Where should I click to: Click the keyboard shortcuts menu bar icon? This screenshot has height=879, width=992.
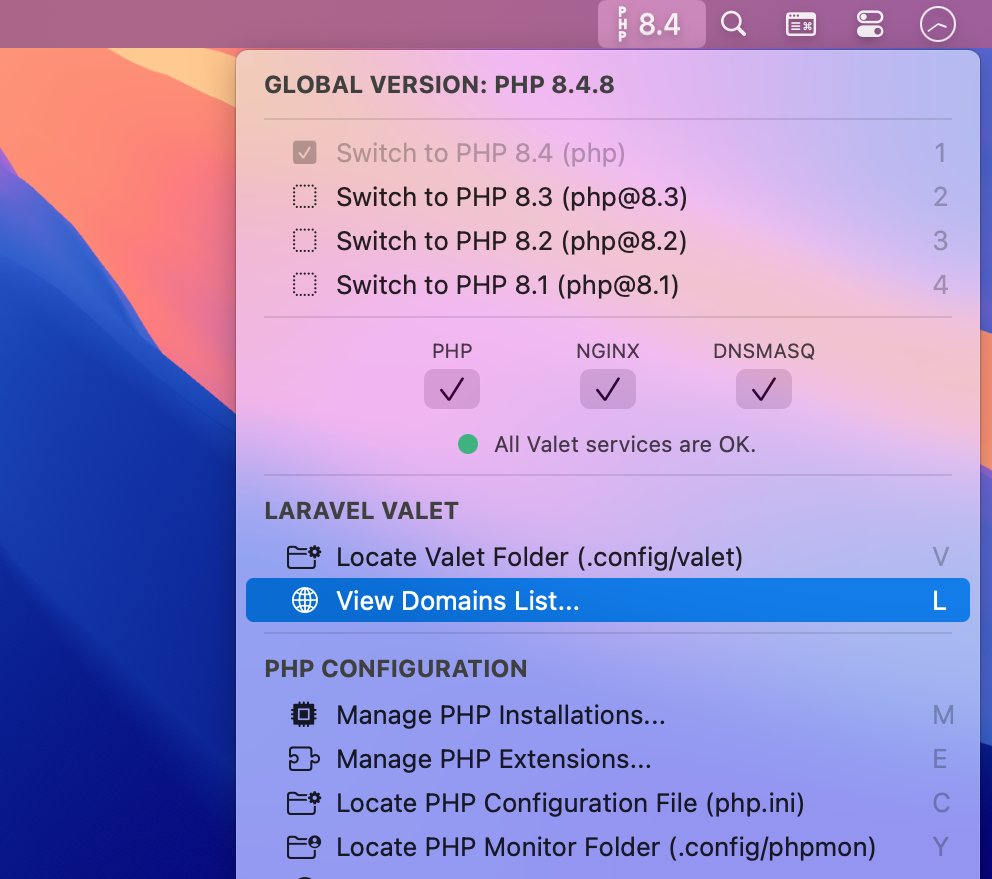point(800,25)
